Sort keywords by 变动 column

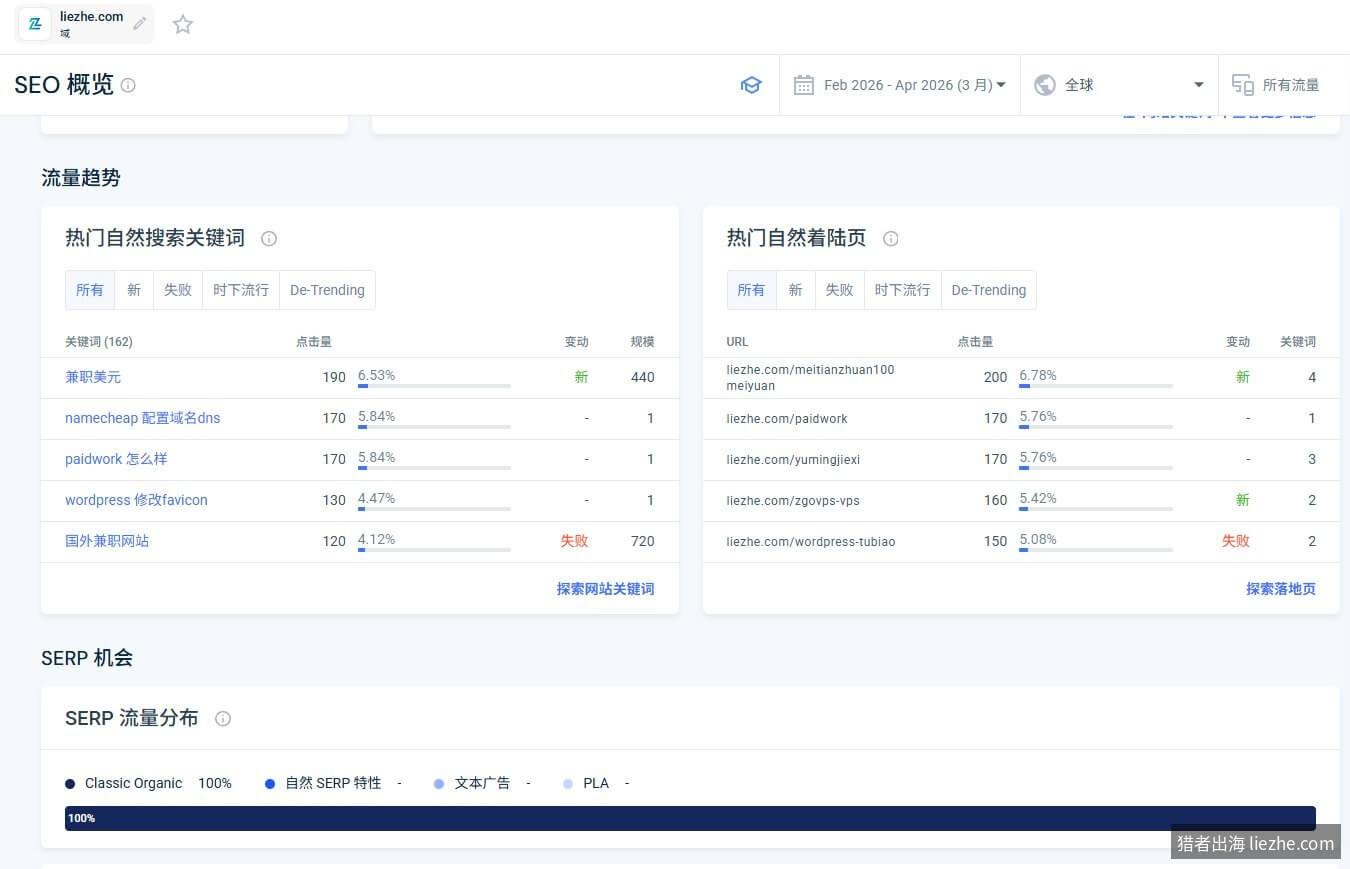click(x=576, y=342)
